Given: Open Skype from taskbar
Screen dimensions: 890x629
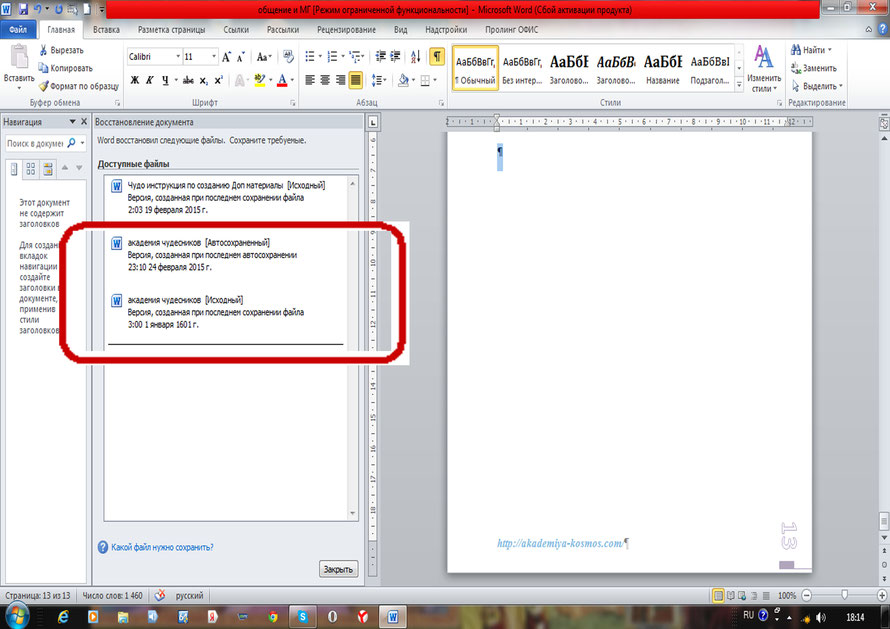Looking at the screenshot, I should coord(303,617).
